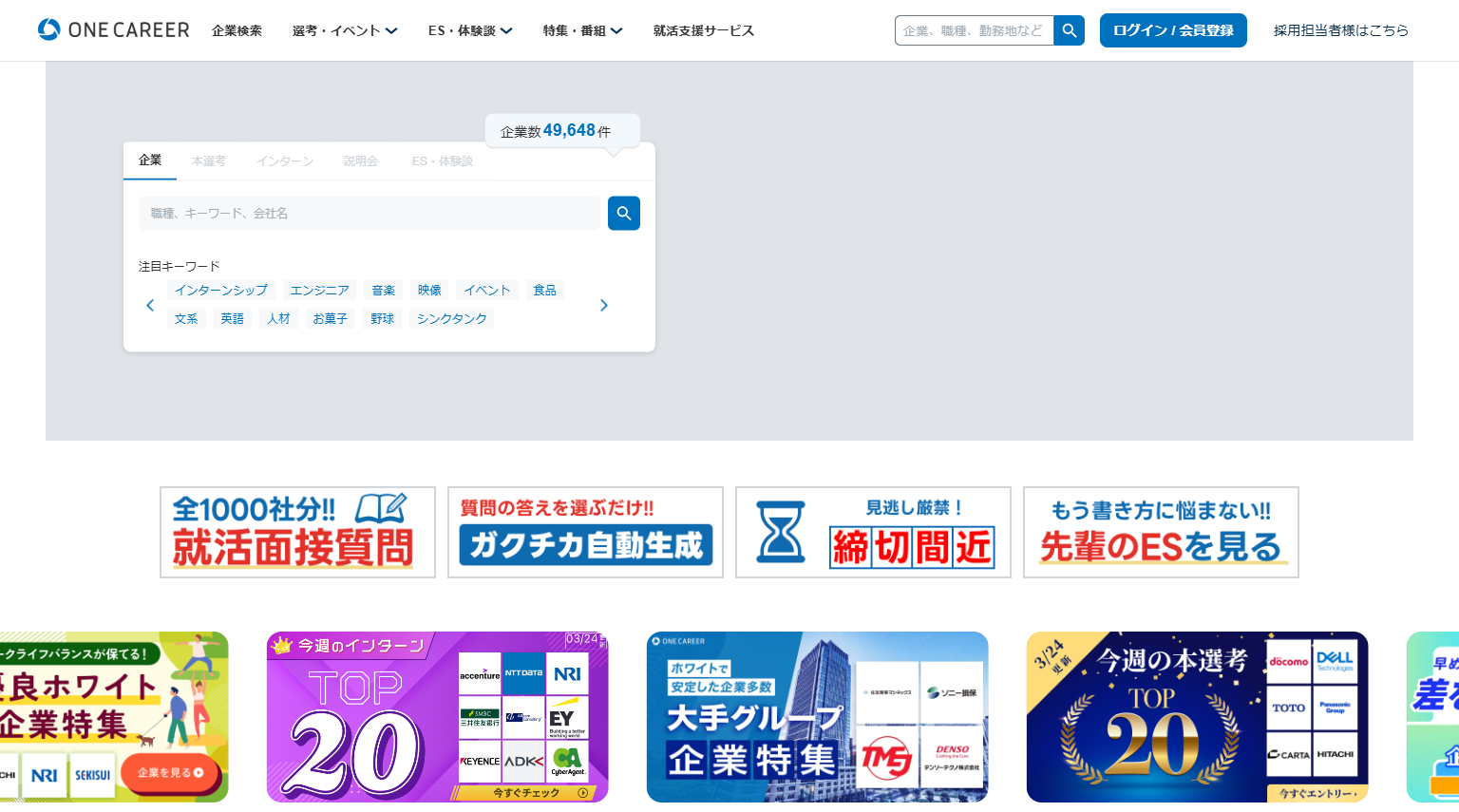The height and width of the screenshot is (812, 1459).
Task: Select the 野球 keyword tag
Action: tap(383, 319)
